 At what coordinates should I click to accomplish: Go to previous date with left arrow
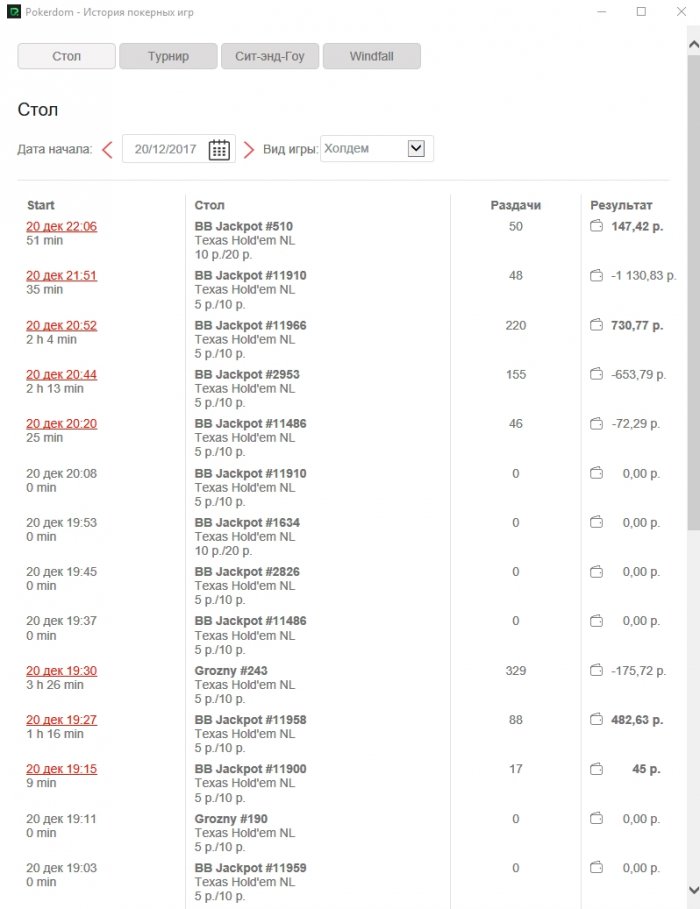pyautogui.click(x=107, y=150)
